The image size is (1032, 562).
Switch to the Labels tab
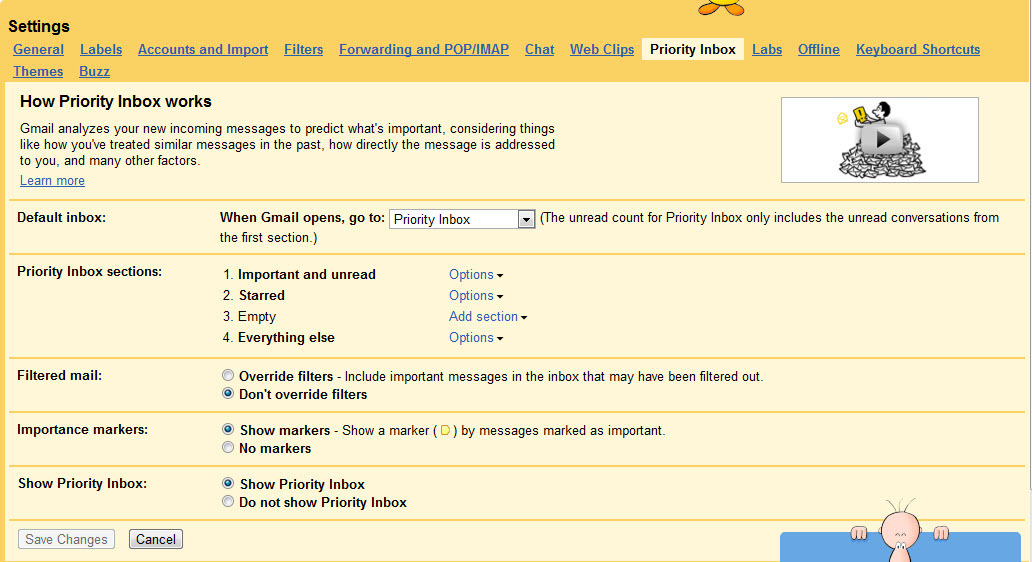tap(101, 49)
